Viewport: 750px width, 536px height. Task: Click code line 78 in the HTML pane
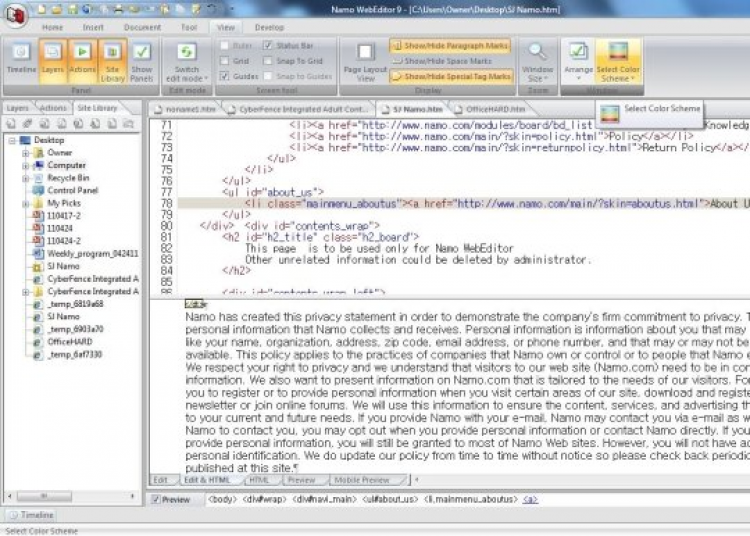pos(463,204)
